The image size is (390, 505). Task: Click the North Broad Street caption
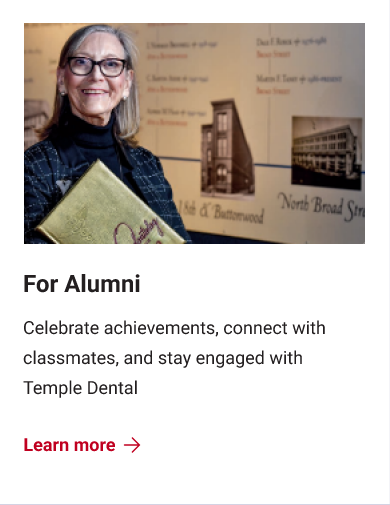point(321,206)
